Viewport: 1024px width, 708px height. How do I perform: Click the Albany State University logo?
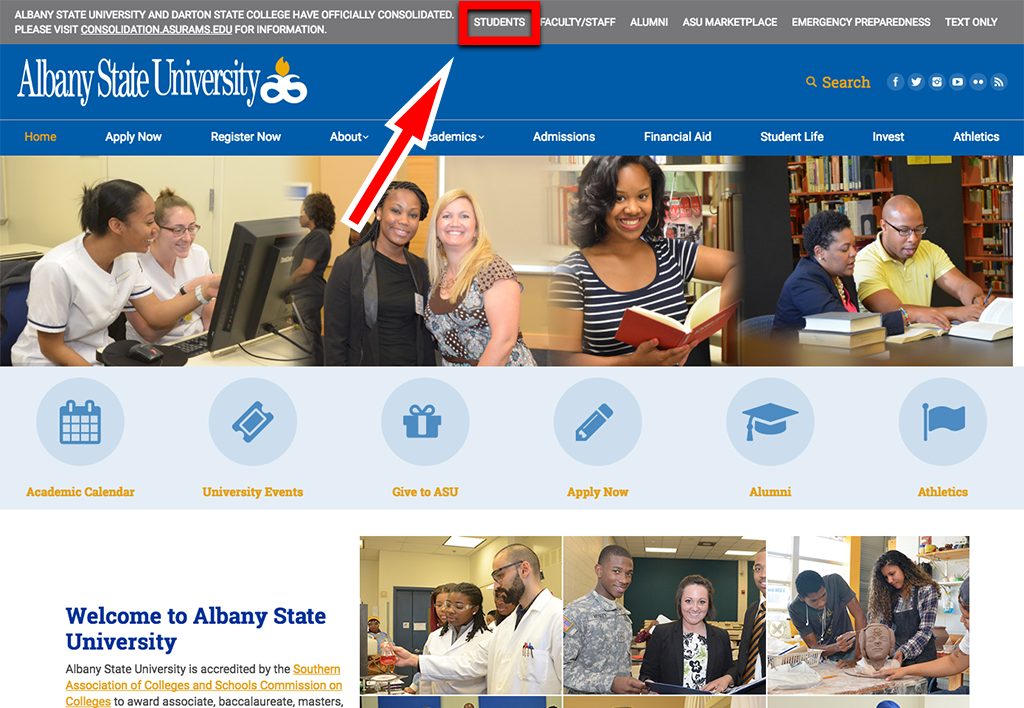pos(162,82)
